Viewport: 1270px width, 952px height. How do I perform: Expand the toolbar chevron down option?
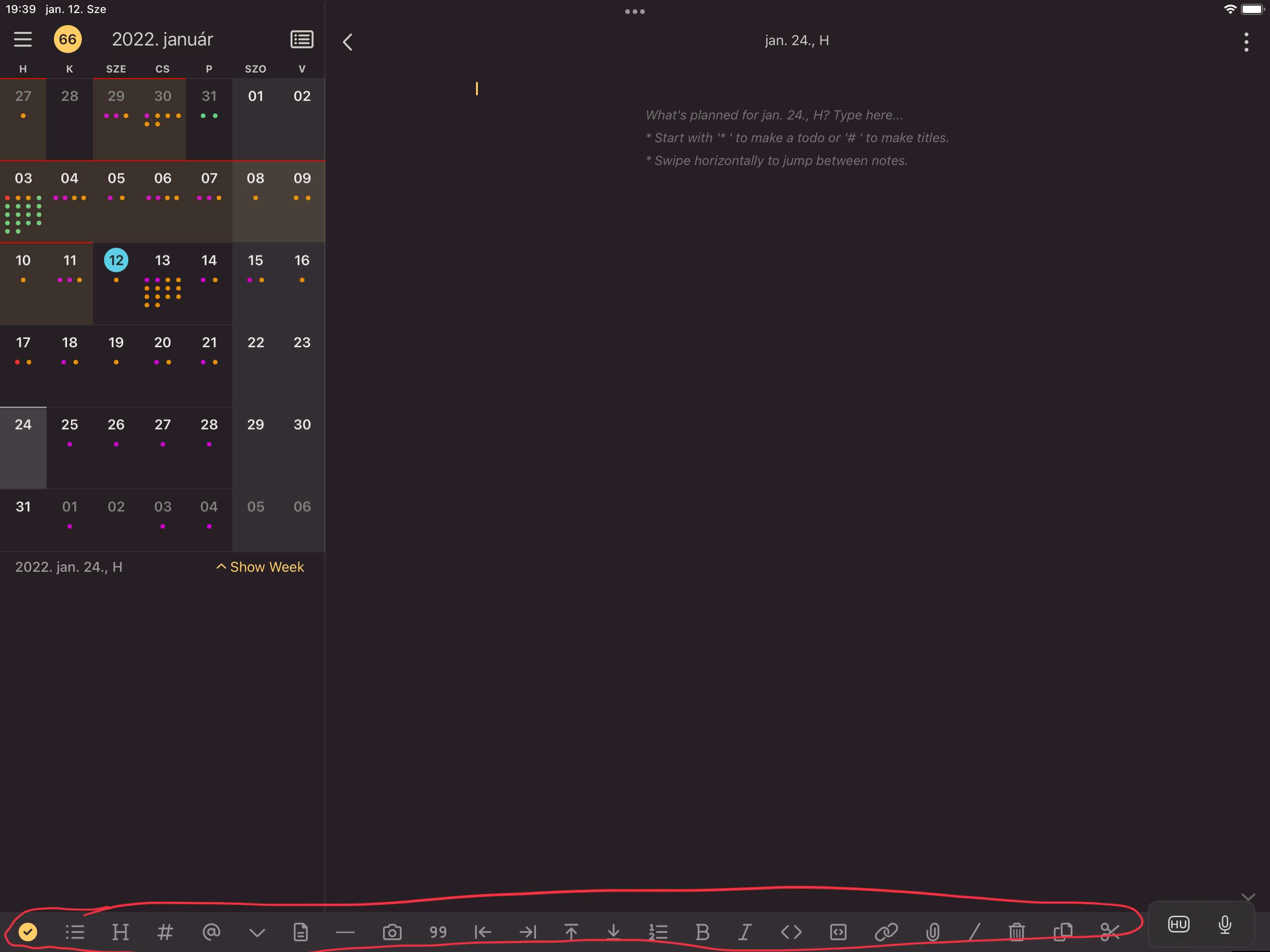click(257, 932)
